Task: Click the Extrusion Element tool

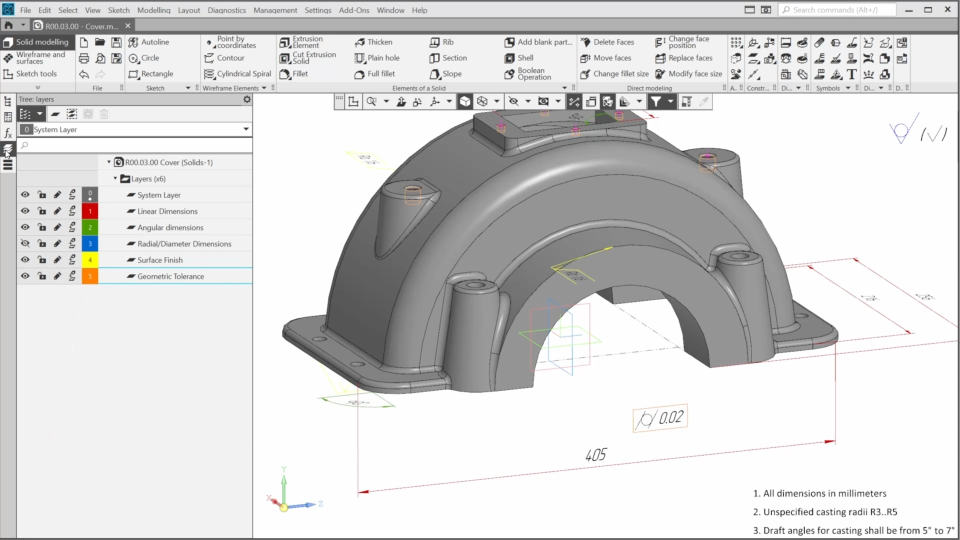Action: click(x=299, y=42)
